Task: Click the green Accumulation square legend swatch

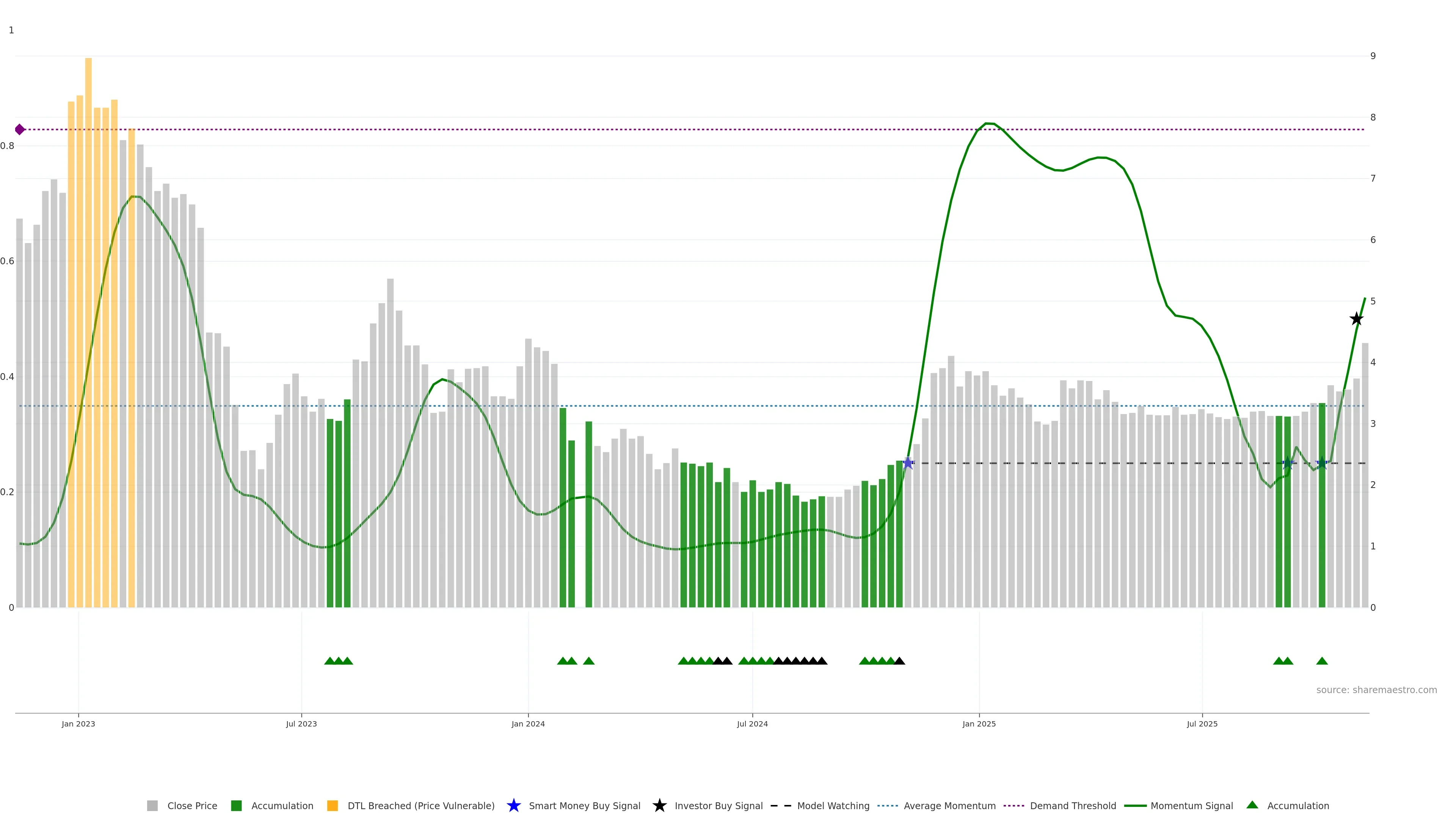Action: point(236,805)
